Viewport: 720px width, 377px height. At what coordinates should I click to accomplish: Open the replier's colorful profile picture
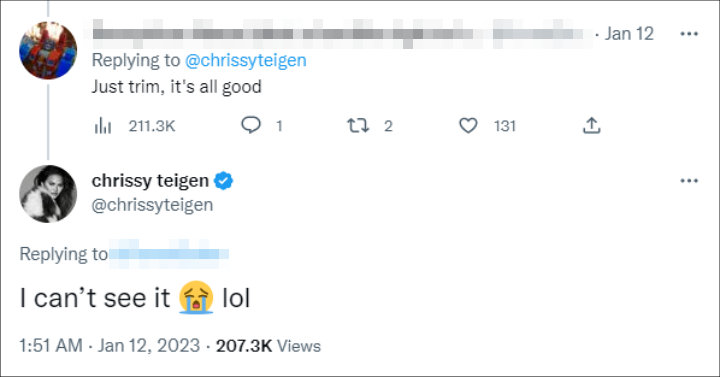click(48, 50)
